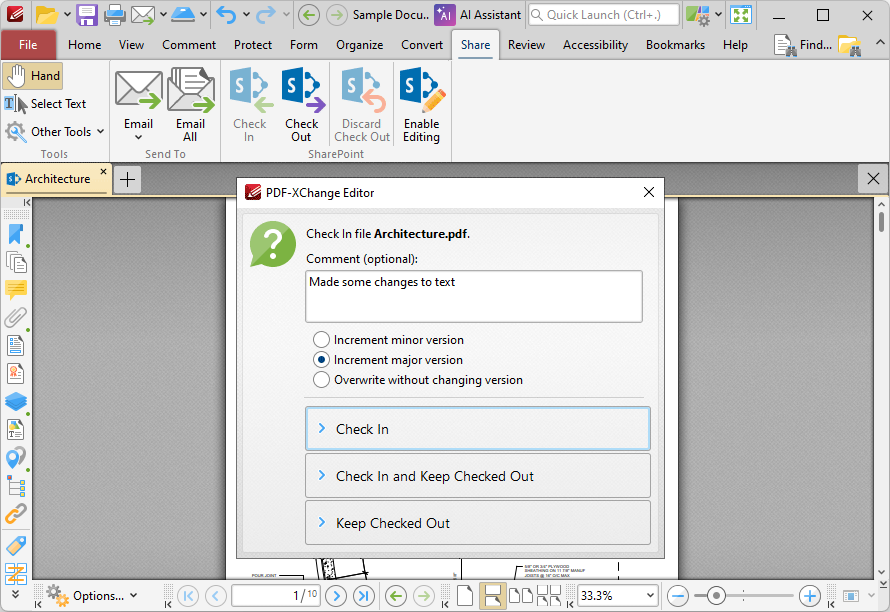Open the File menu

pos(28,45)
